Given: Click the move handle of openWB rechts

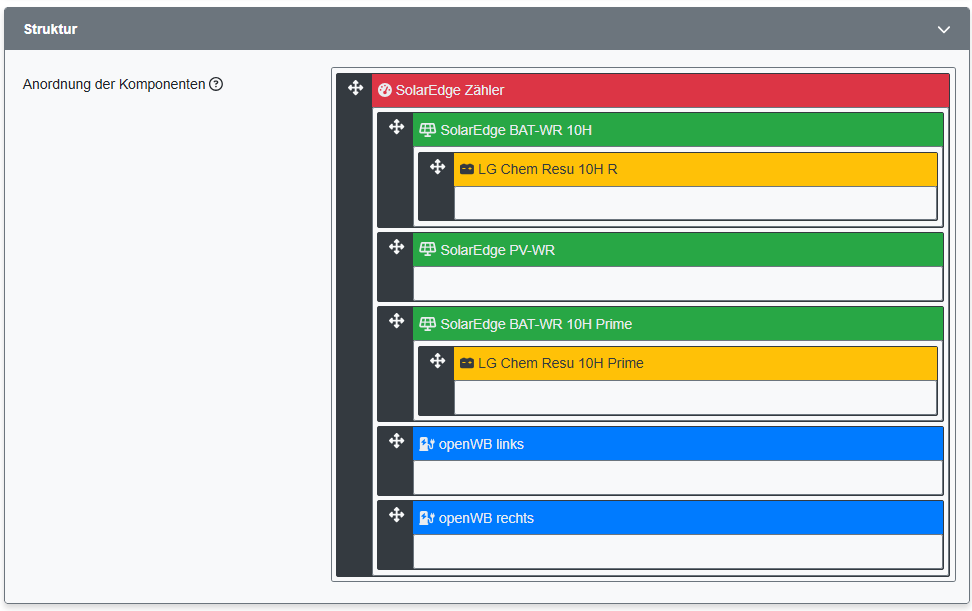Looking at the screenshot, I should pos(397,515).
